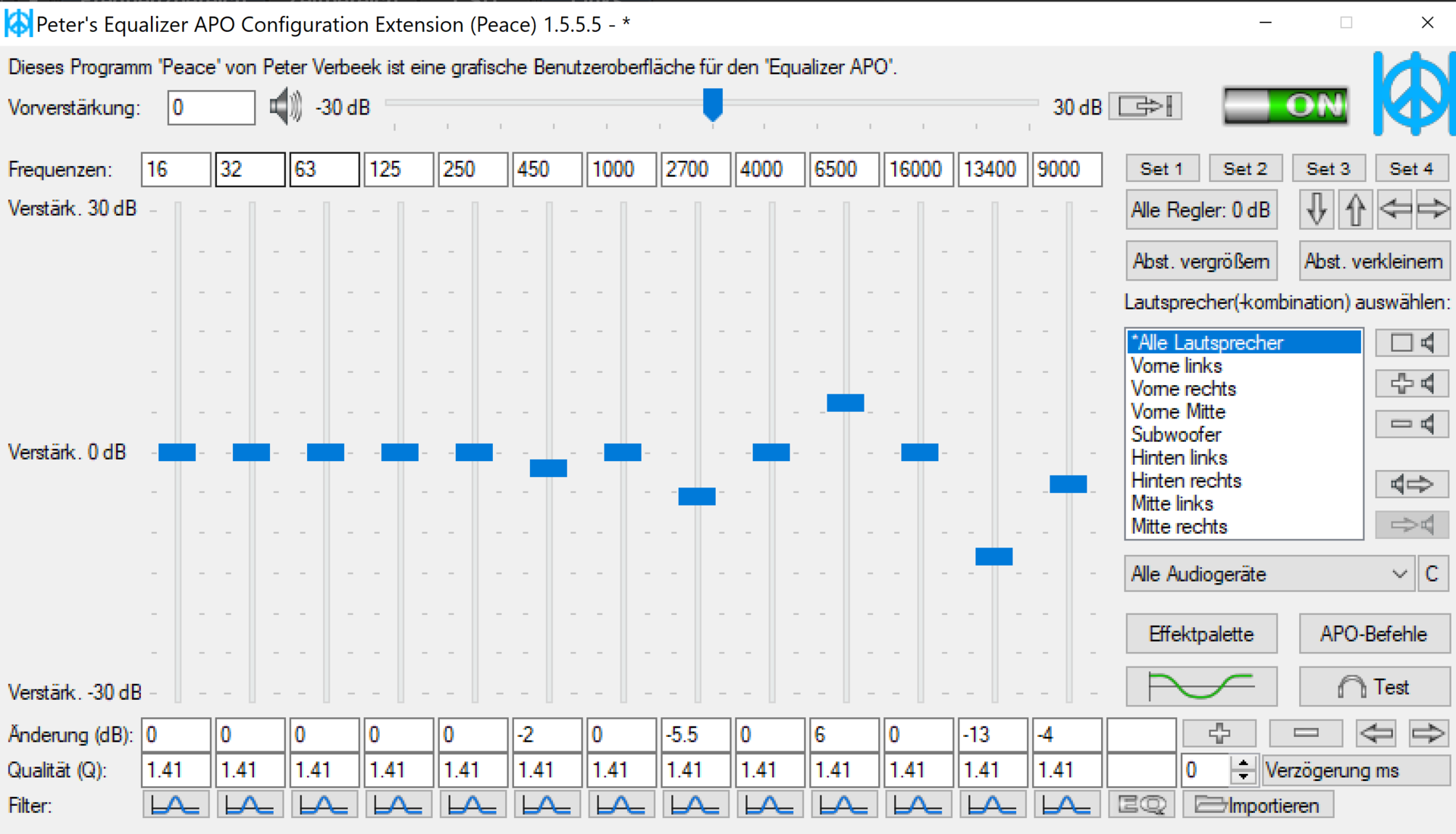1456x834 pixels.
Task: Click the filter type icon under 450 Hz column
Action: pos(547,805)
